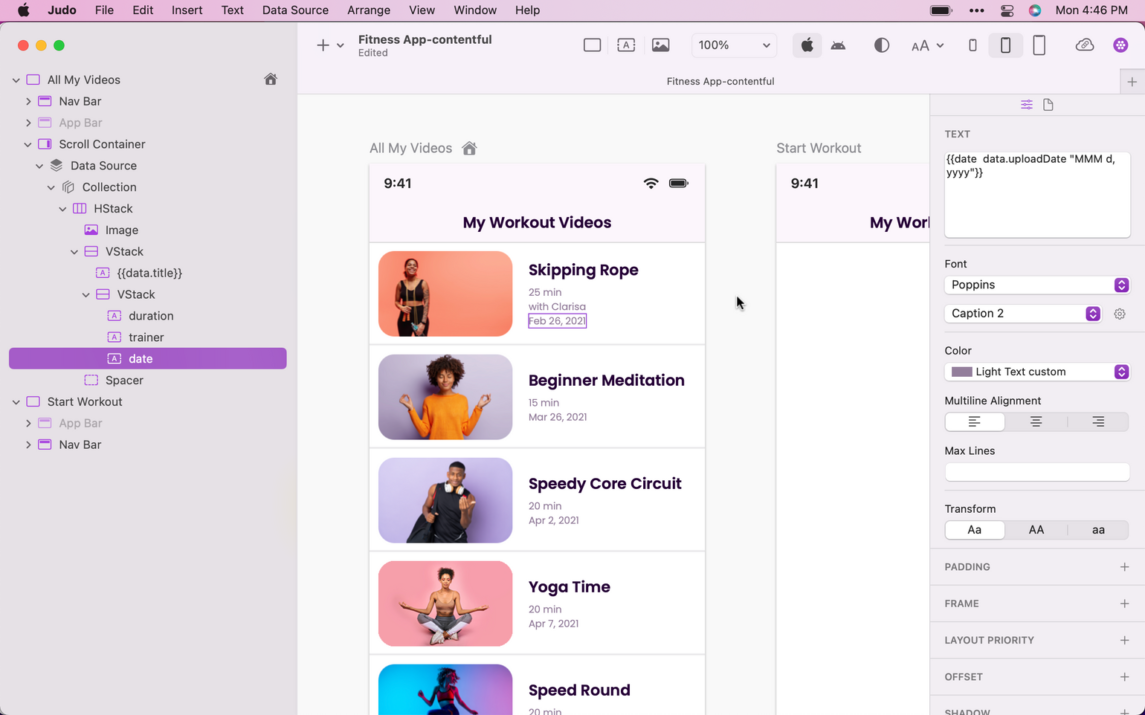Insert an image from the toolbar
The image size is (1145, 715).
coord(660,45)
